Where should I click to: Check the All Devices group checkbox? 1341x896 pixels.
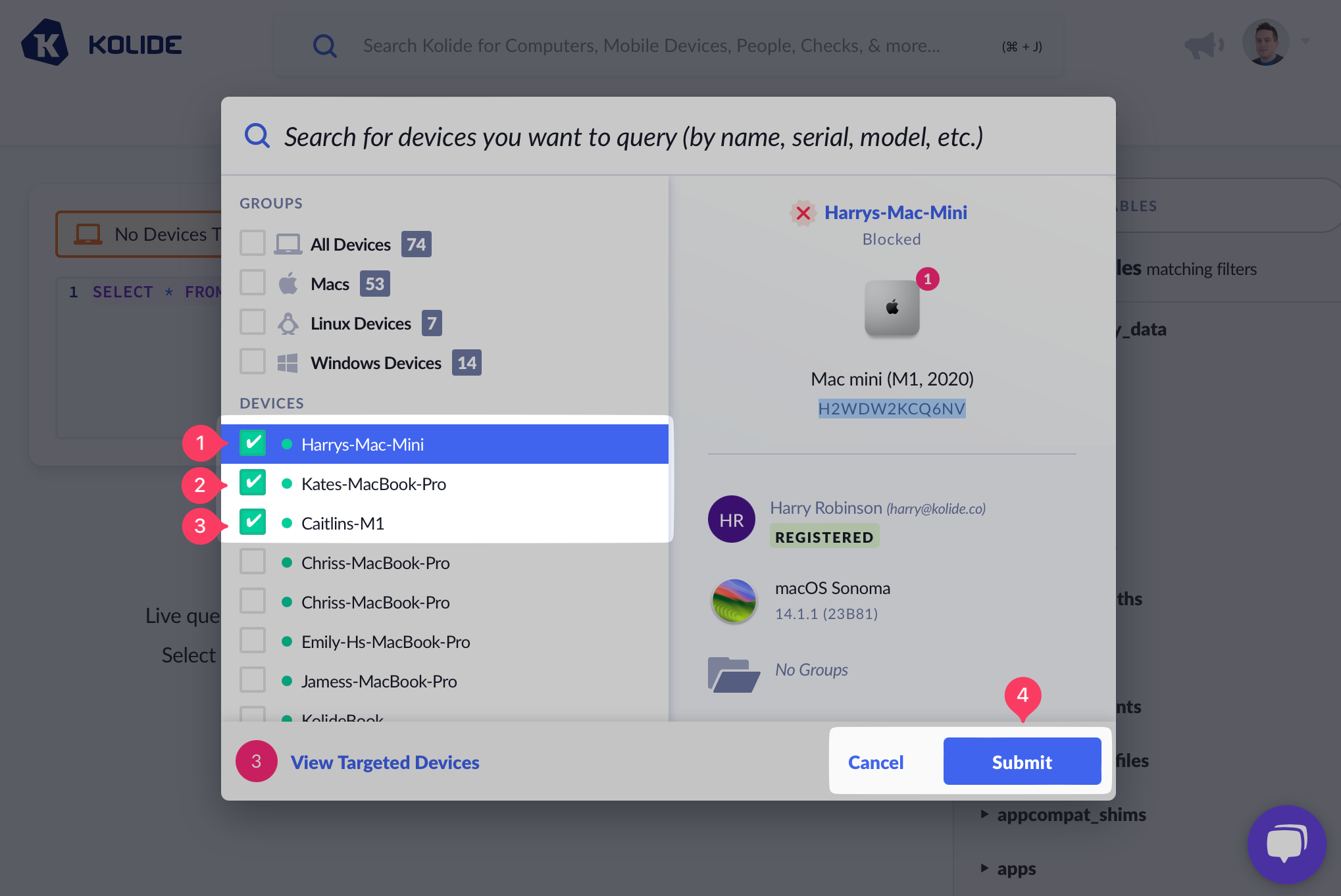tap(253, 243)
